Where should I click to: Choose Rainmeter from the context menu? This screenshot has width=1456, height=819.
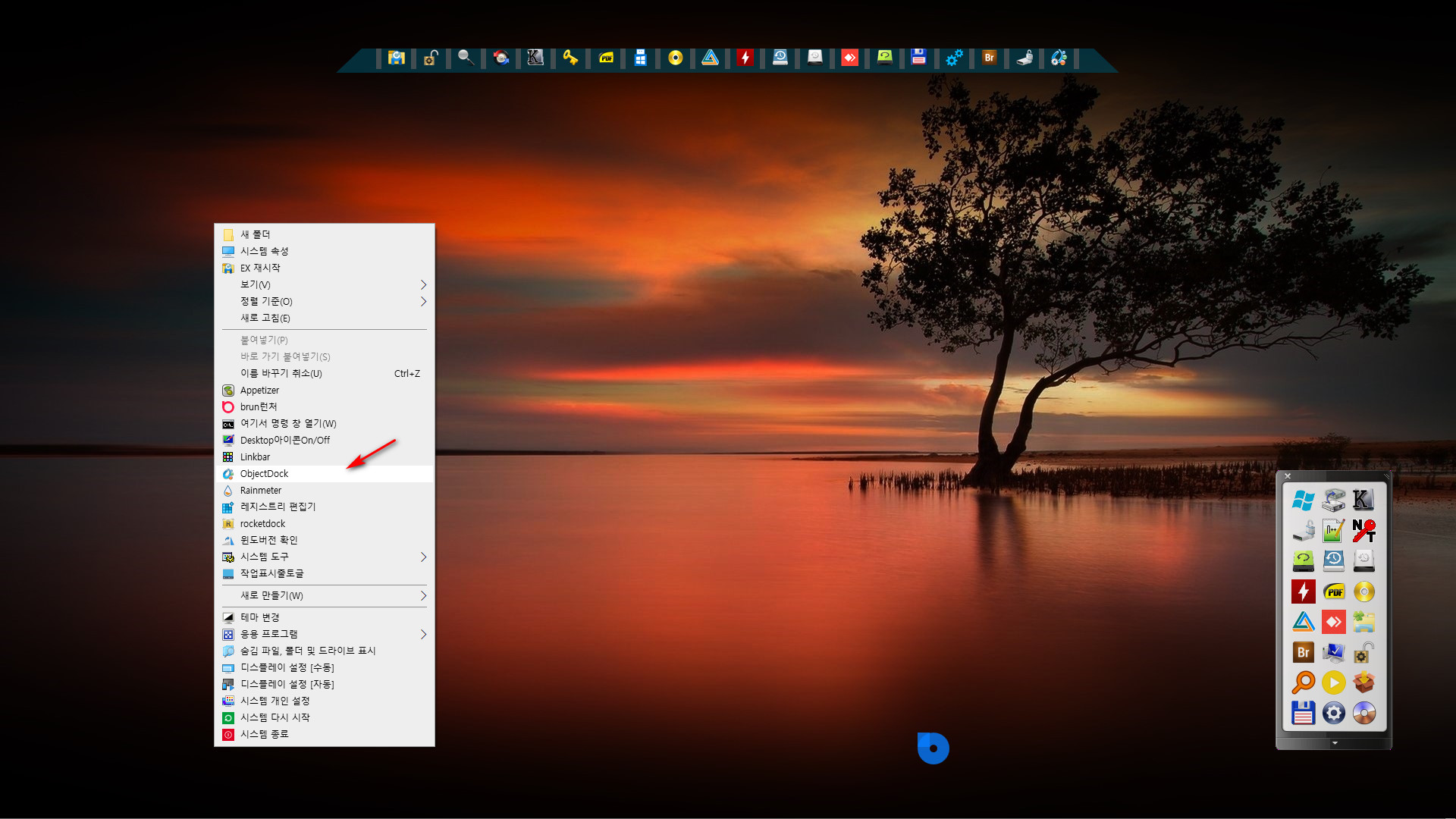coord(325,490)
